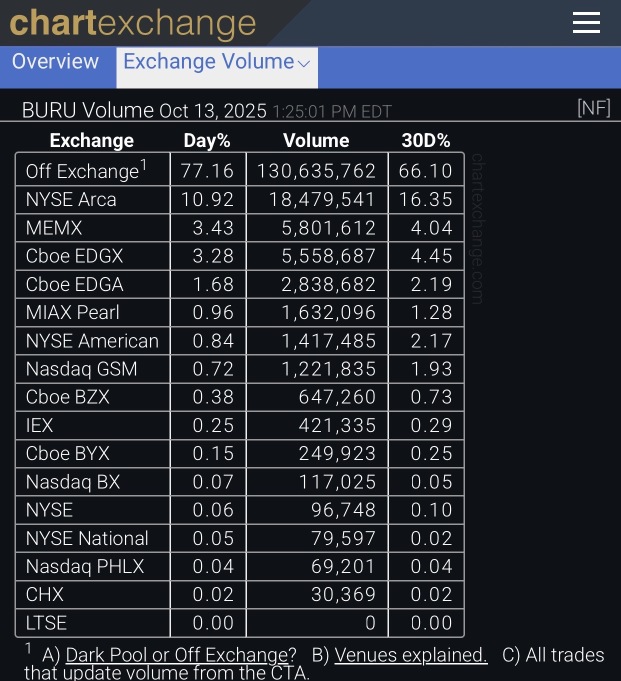
Task: Sort by the Exchange column header
Action: pos(92,141)
